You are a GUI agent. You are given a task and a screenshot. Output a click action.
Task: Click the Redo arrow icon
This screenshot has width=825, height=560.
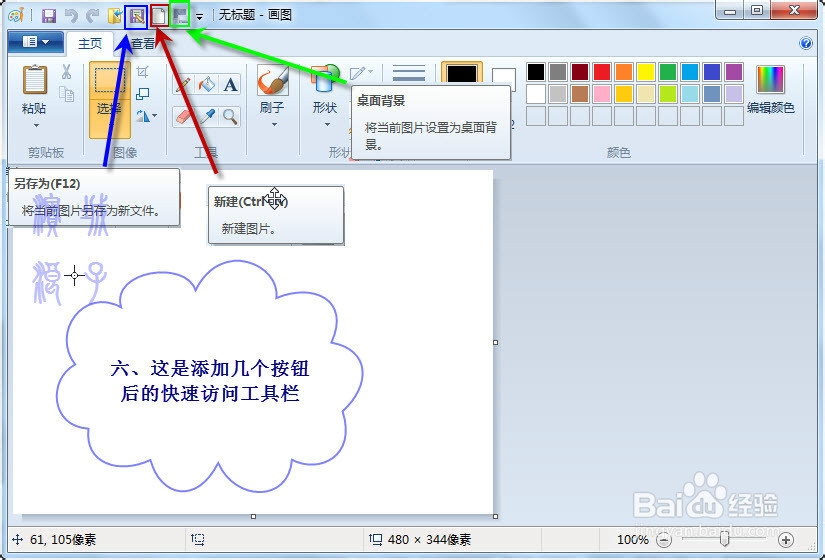tap(93, 16)
